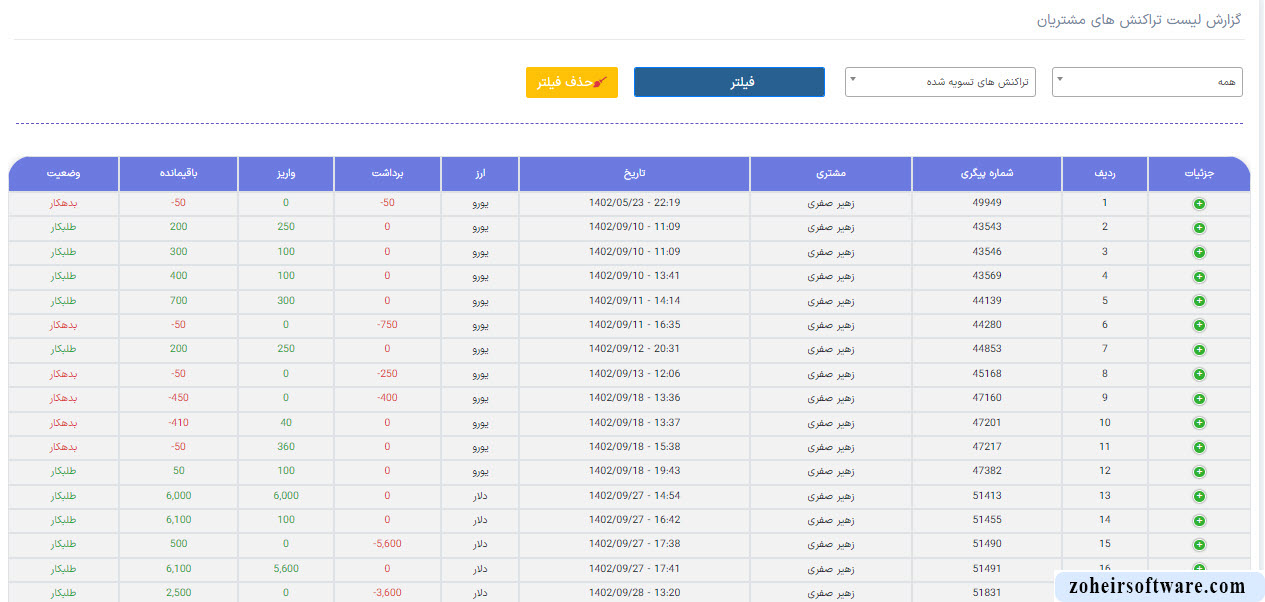
Task: Expand details icon for row 7
Action: tap(1199, 349)
